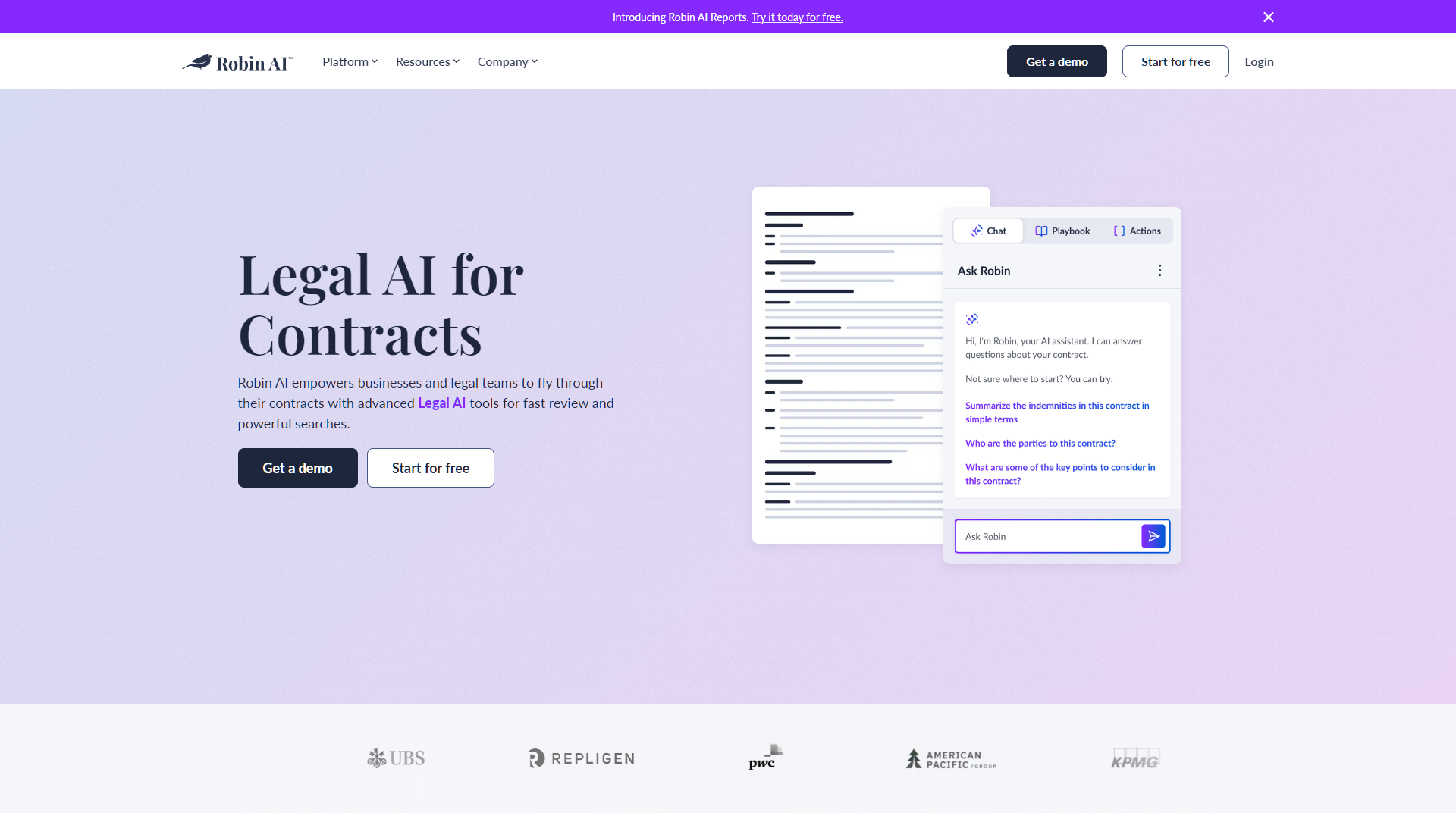1456x819 pixels.
Task: Expand the Company dropdown menu
Action: pyautogui.click(x=507, y=61)
